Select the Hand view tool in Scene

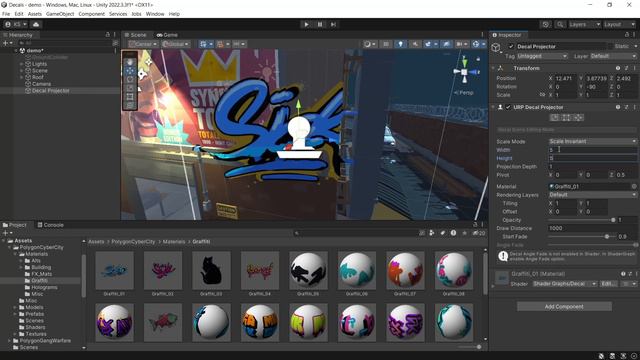pos(130,62)
